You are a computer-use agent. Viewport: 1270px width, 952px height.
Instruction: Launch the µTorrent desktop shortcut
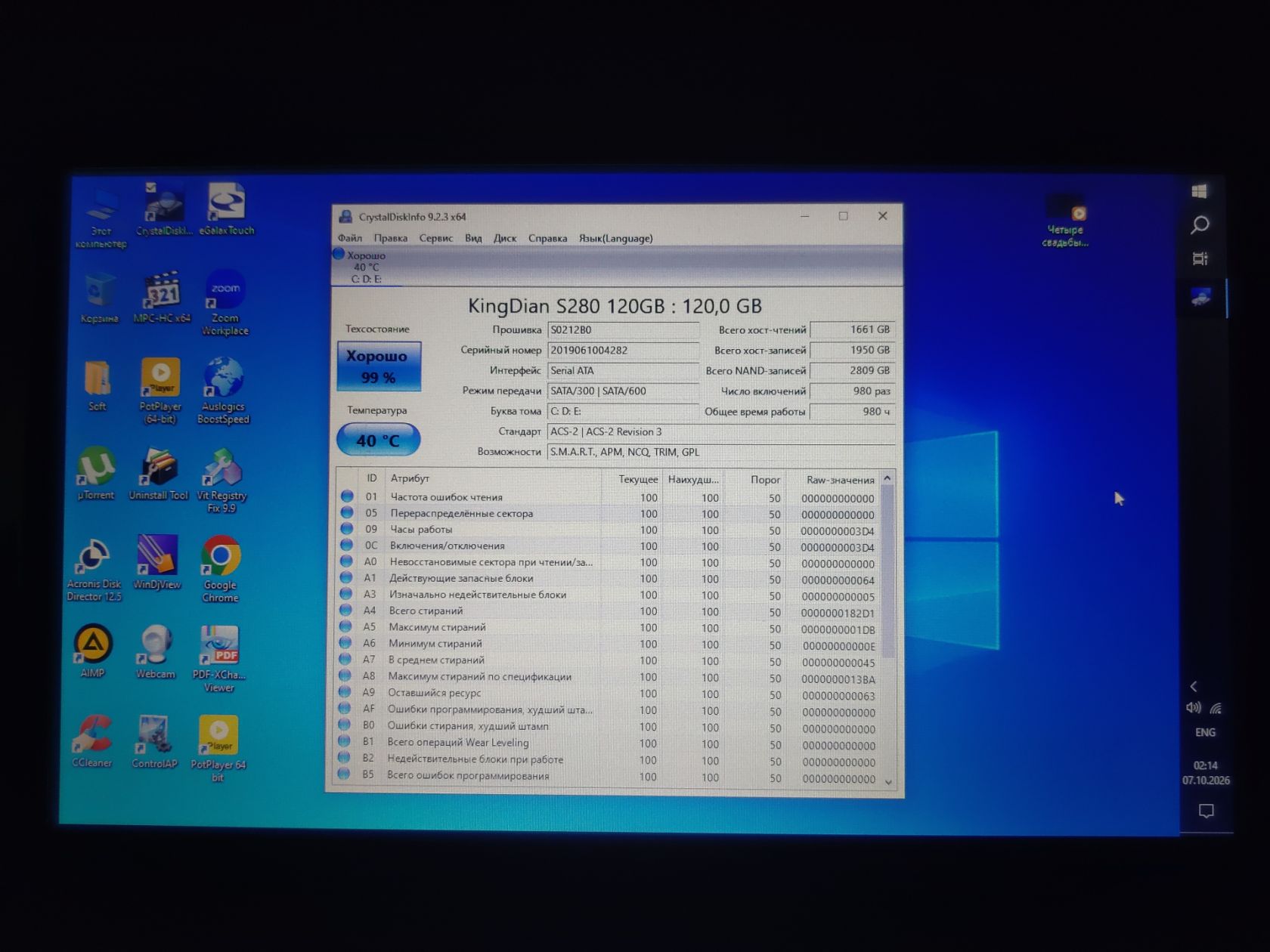[96, 474]
